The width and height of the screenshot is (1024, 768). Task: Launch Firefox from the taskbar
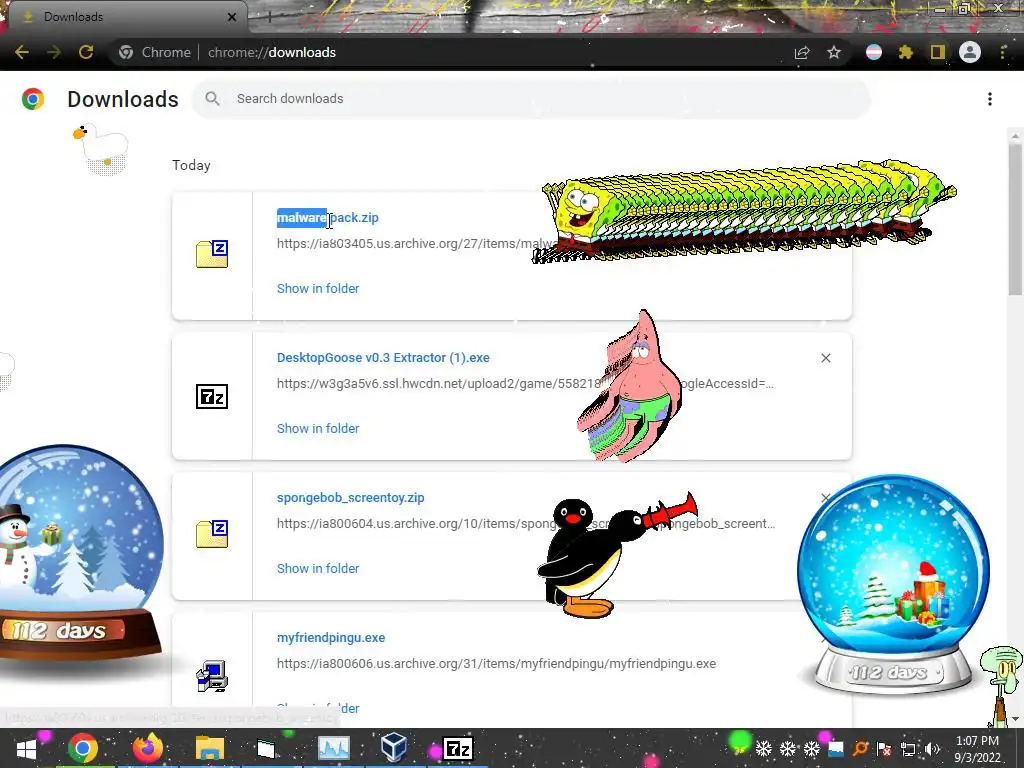(147, 748)
